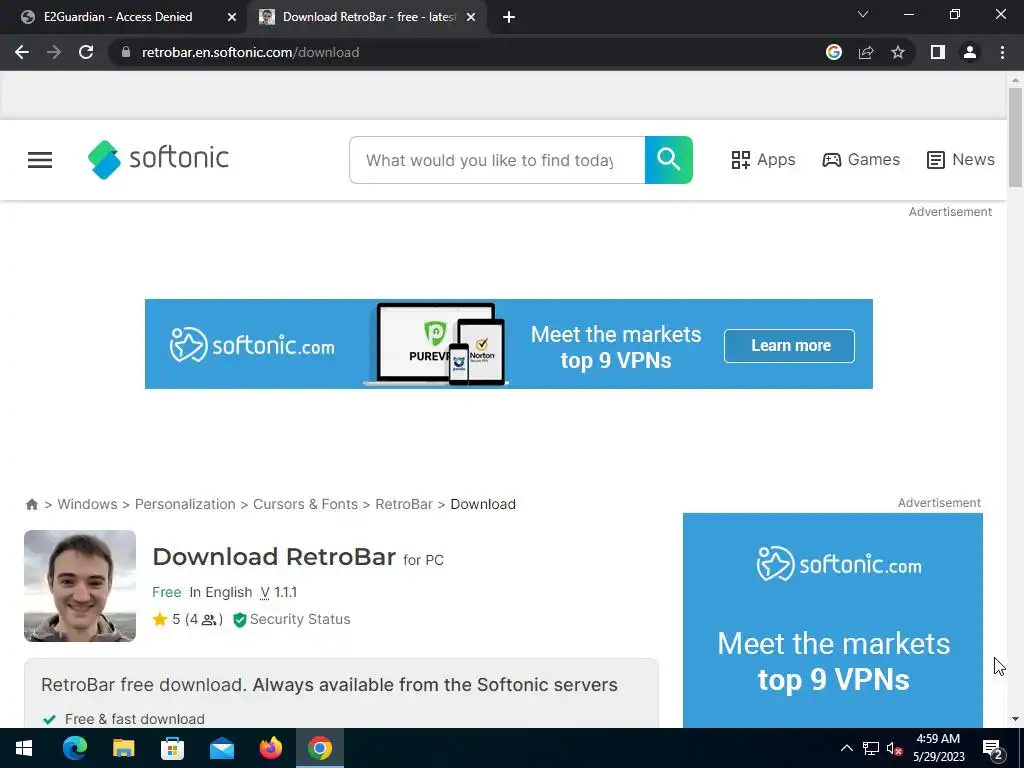Open Cursors & Fonts breadcrumb link

coord(306,504)
